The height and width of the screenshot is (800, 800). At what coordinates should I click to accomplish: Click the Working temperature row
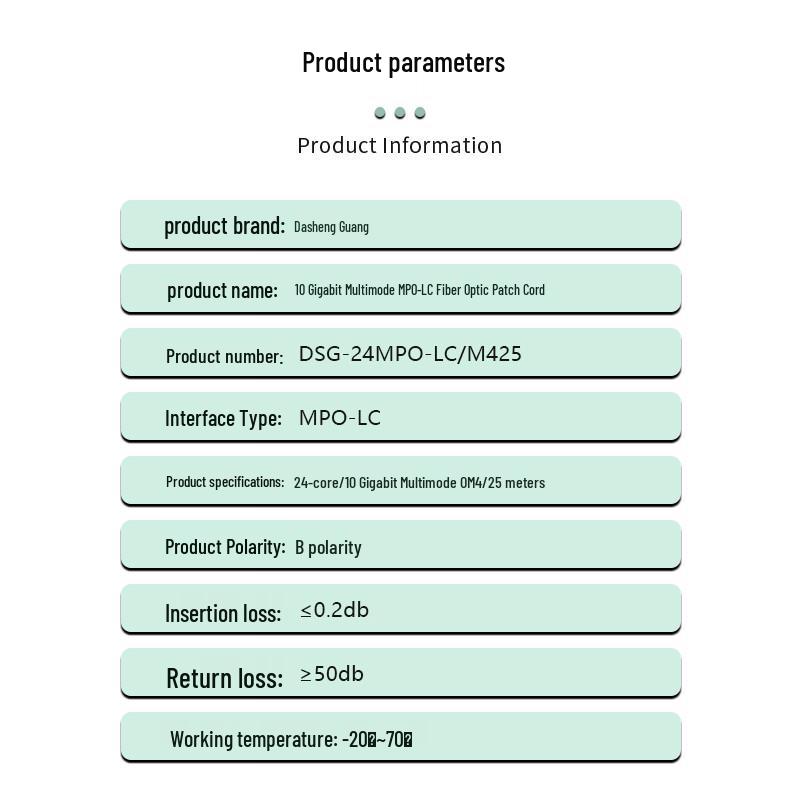click(401, 737)
